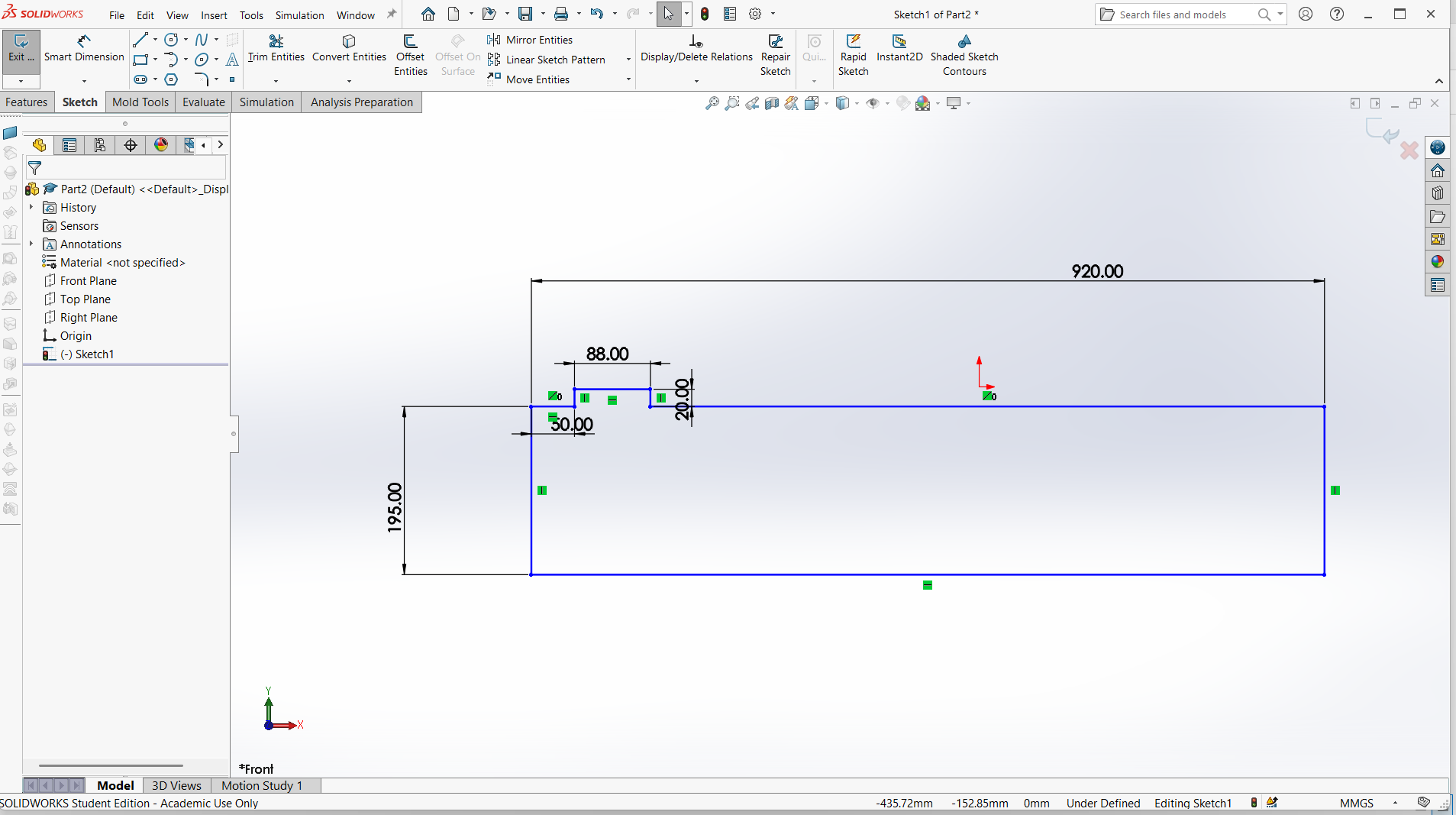Click the Exit Sketch button
The image size is (1456, 815).
tap(21, 49)
